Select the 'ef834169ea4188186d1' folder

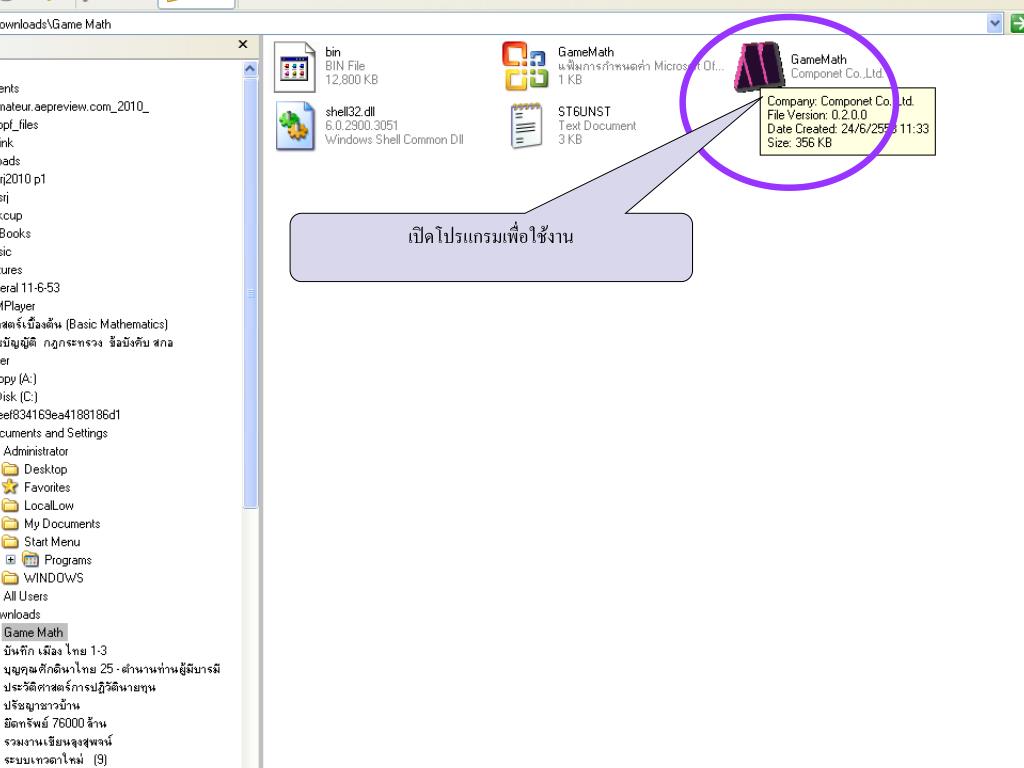(60, 415)
